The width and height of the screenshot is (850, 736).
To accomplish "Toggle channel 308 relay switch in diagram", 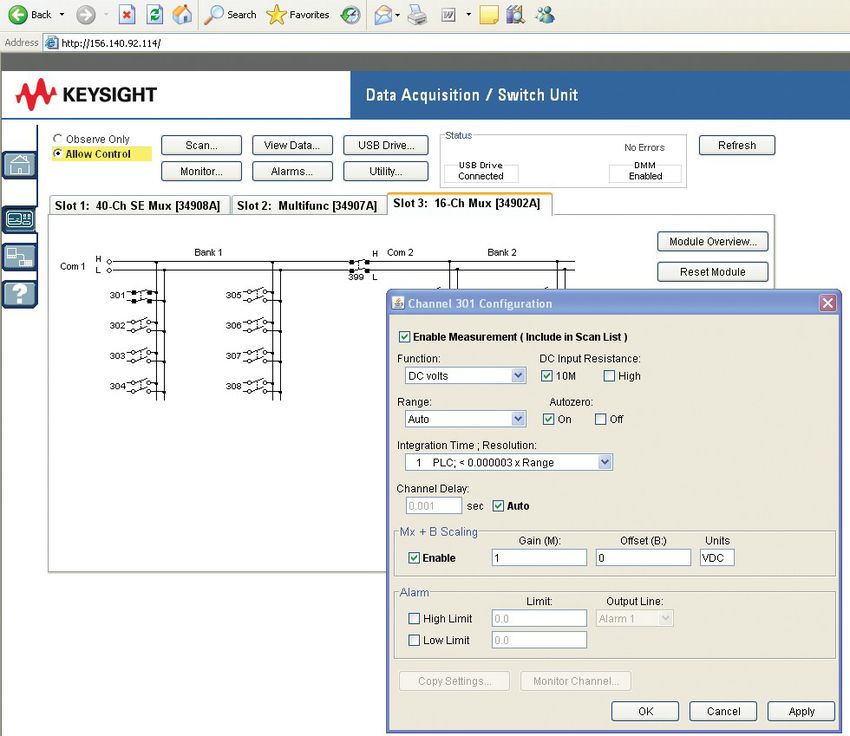I will coord(259,386).
